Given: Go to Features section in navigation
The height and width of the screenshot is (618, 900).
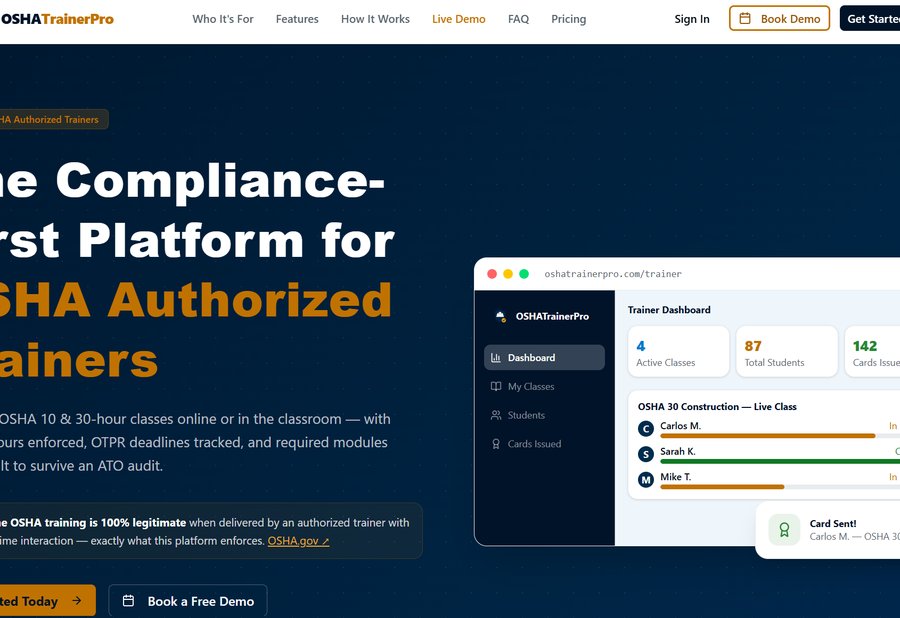Looking at the screenshot, I should point(297,19).
